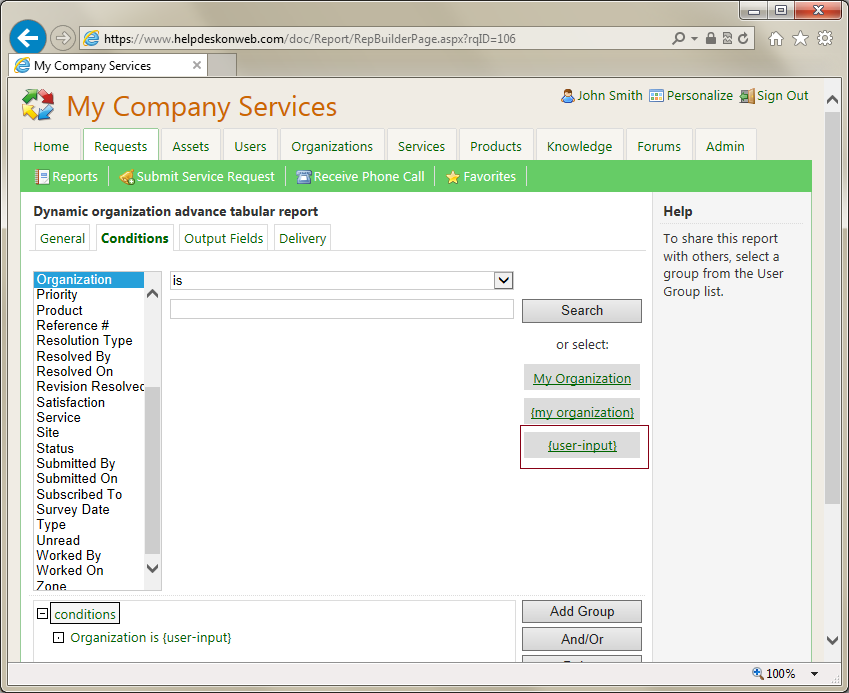The height and width of the screenshot is (693, 849).
Task: Collapse the conditions tree node
Action: [42, 614]
